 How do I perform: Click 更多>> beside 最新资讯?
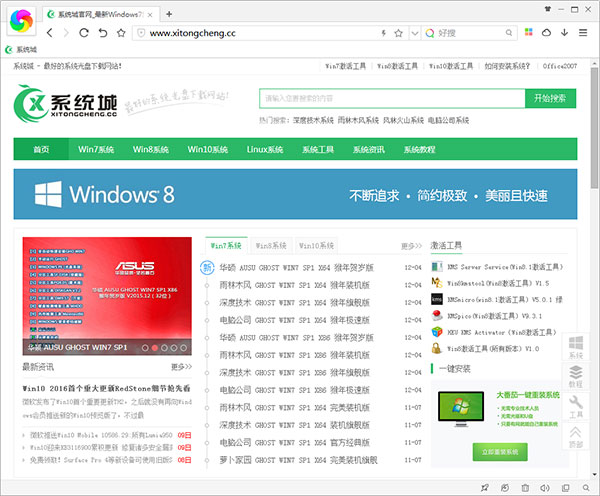181,367
